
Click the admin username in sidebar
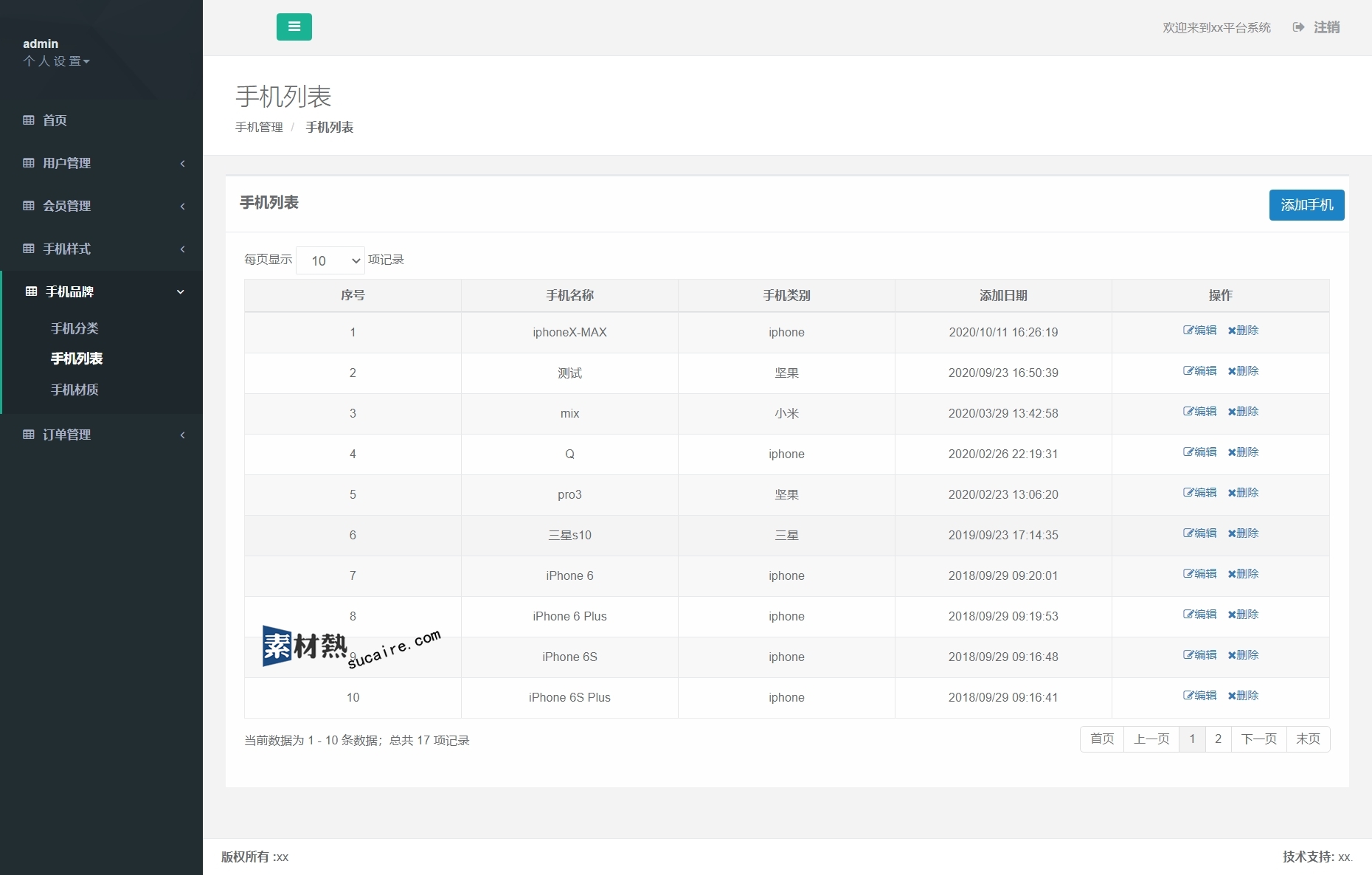(x=41, y=44)
